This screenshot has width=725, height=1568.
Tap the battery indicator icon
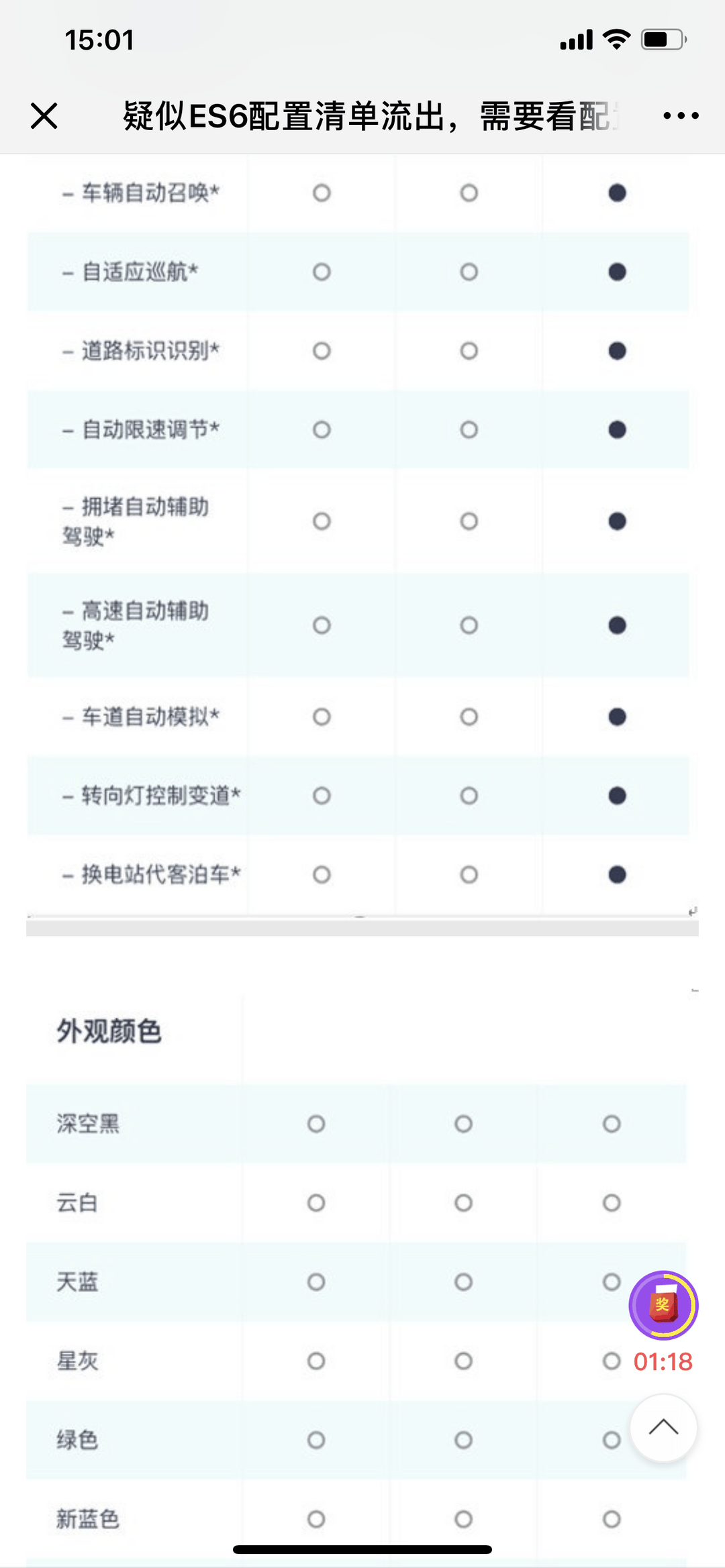point(664,40)
